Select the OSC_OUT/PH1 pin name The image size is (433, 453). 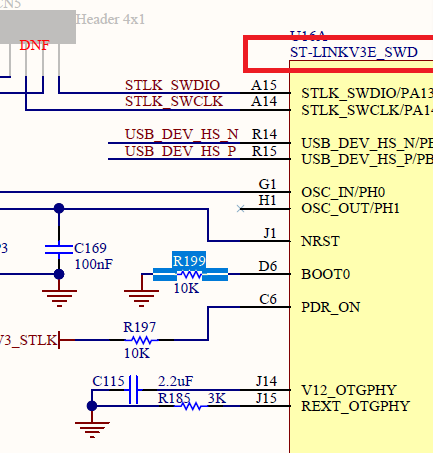click(350, 208)
